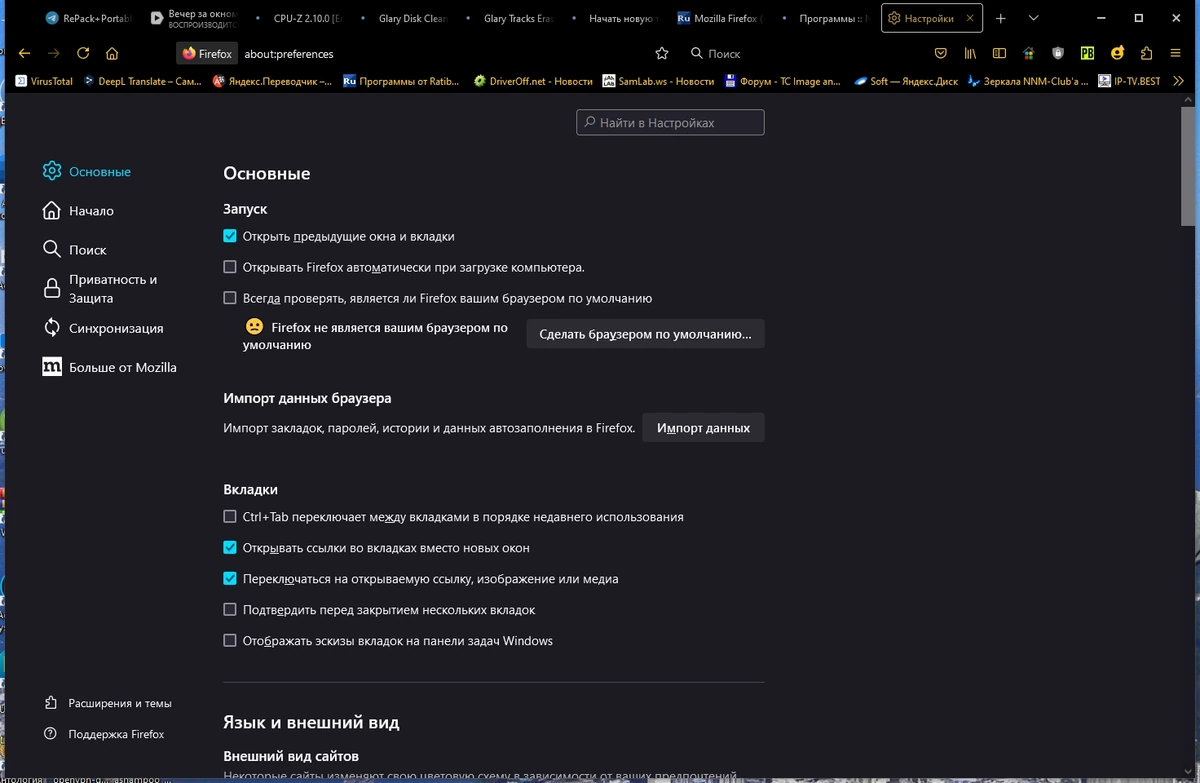Enable 'Всегда проверять' default browser checkbox

[230, 298]
